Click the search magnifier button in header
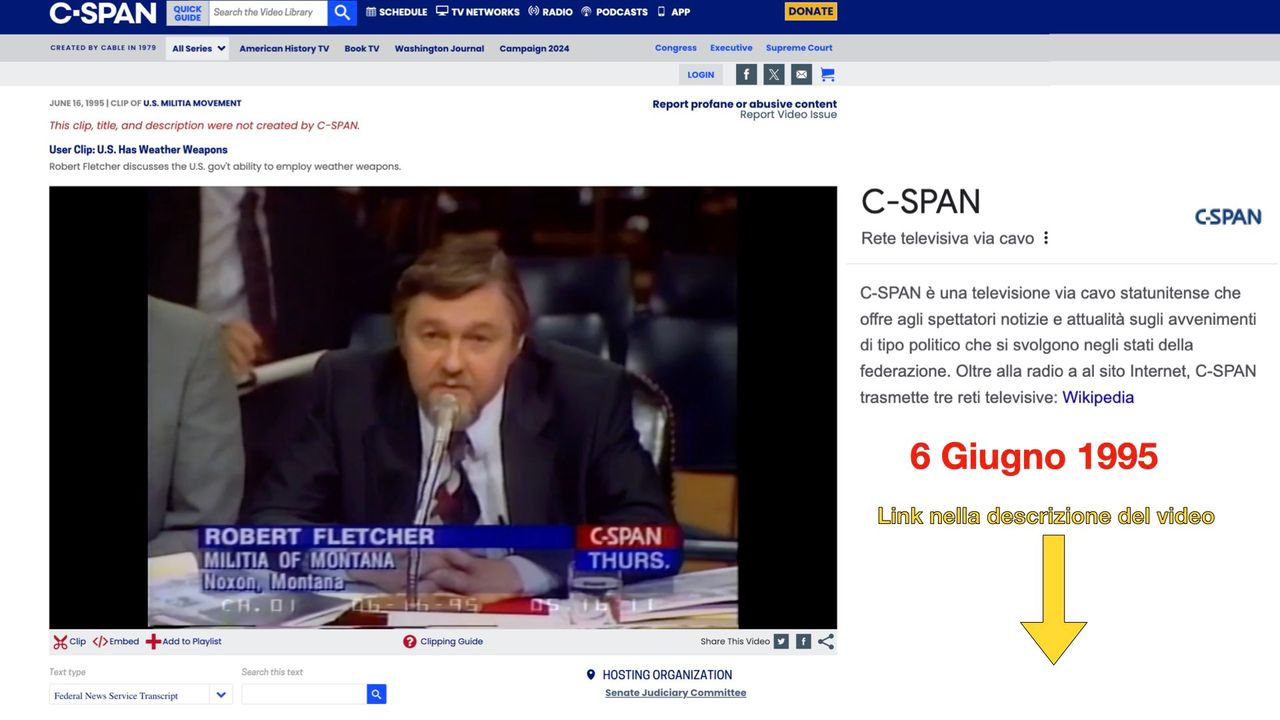The width and height of the screenshot is (1280, 720). click(342, 12)
